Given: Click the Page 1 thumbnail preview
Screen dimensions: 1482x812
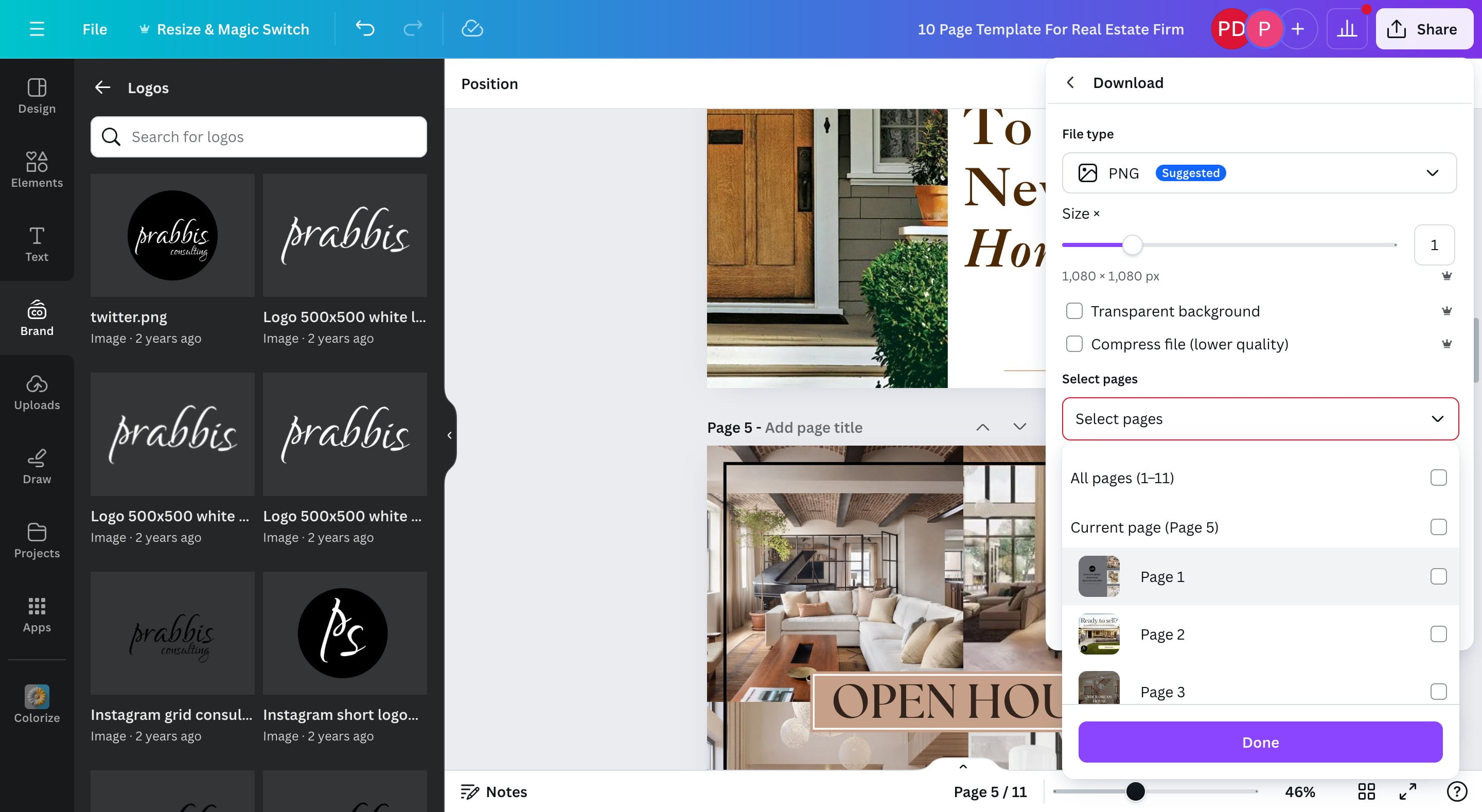Looking at the screenshot, I should [x=1099, y=576].
